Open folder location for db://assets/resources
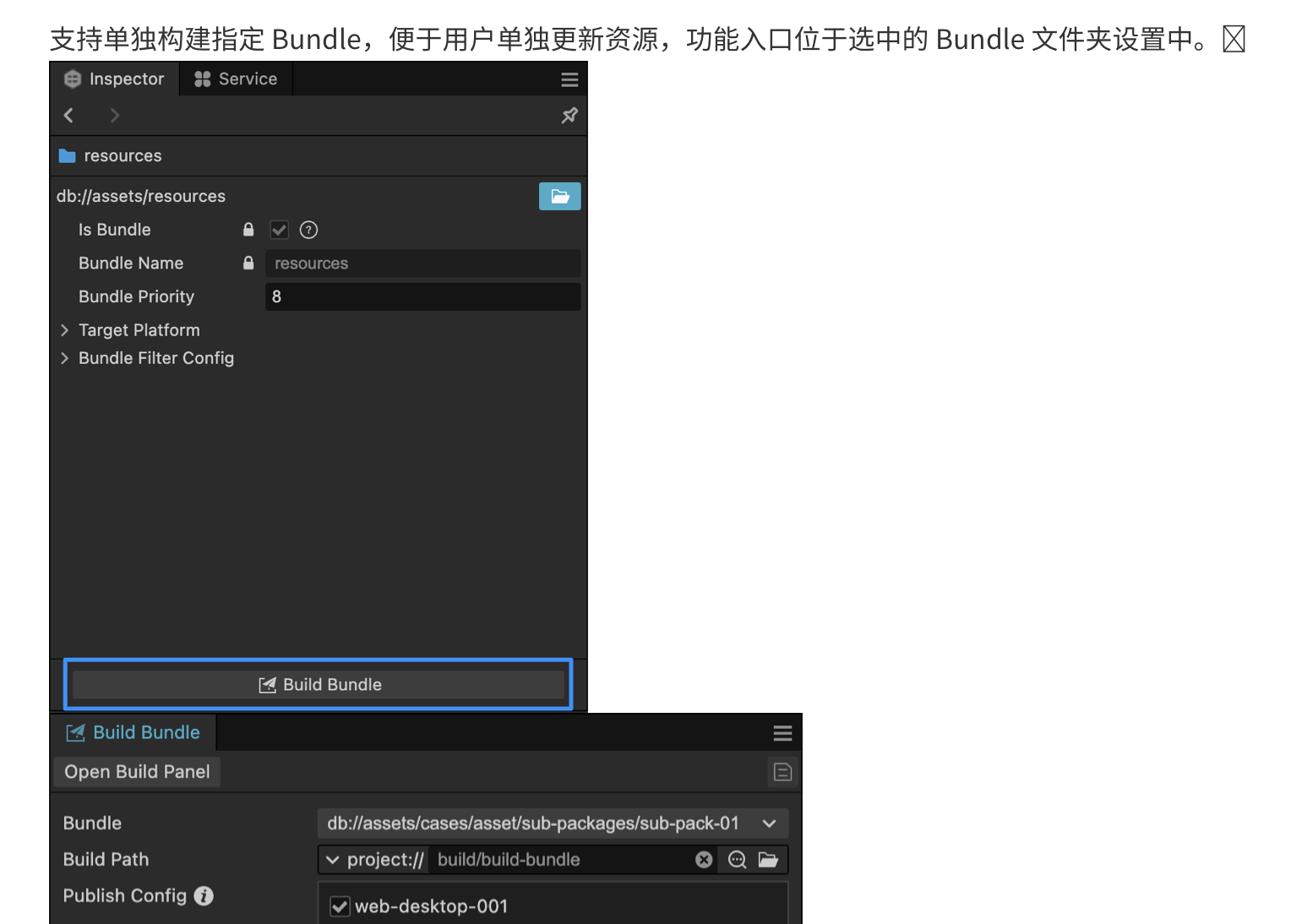This screenshot has height=924, width=1291. tap(559, 196)
